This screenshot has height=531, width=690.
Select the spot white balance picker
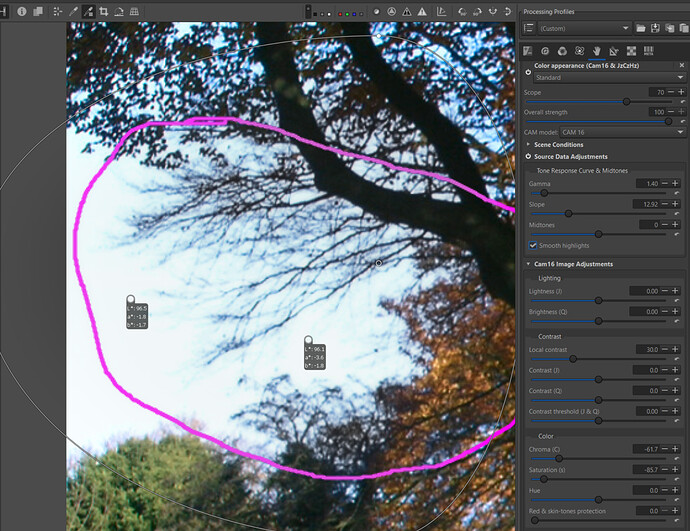pos(73,11)
